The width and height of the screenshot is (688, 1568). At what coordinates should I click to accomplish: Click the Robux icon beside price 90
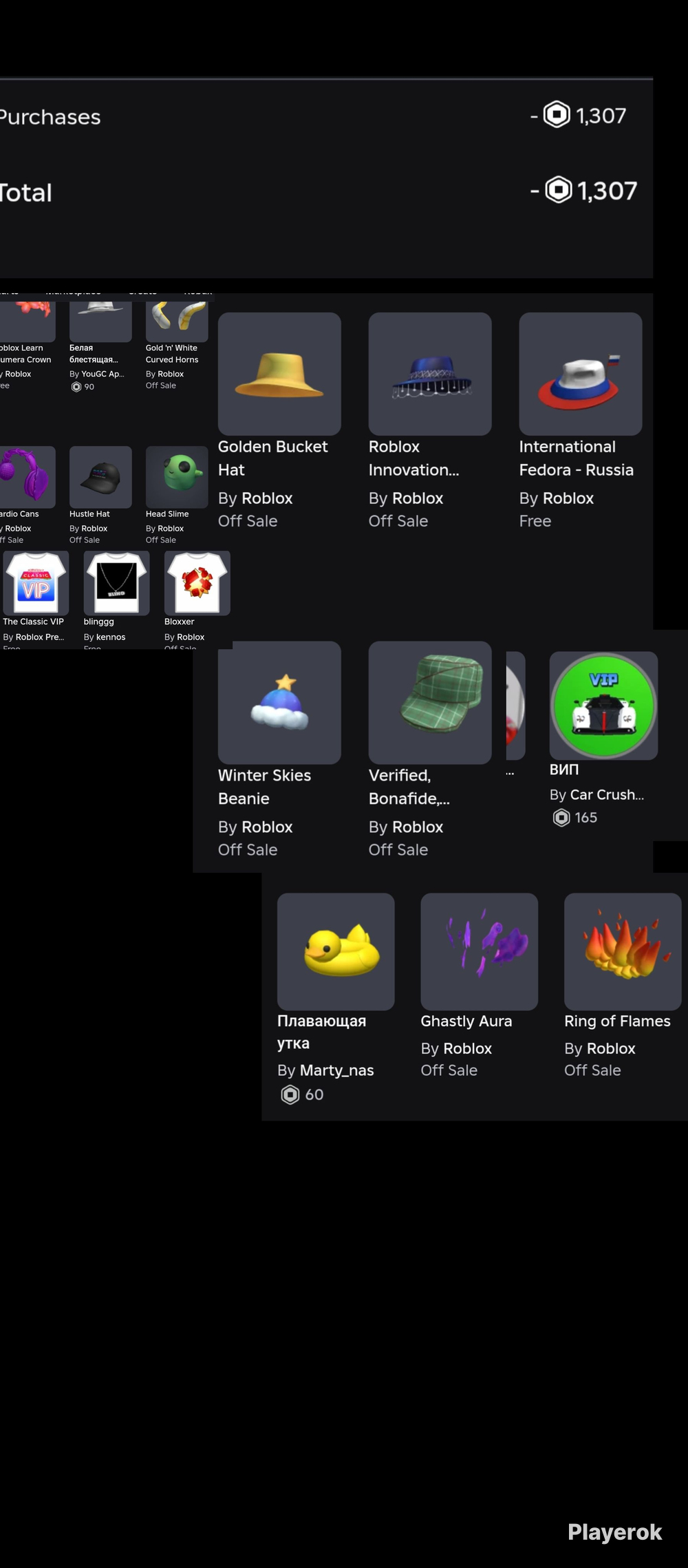(76, 387)
